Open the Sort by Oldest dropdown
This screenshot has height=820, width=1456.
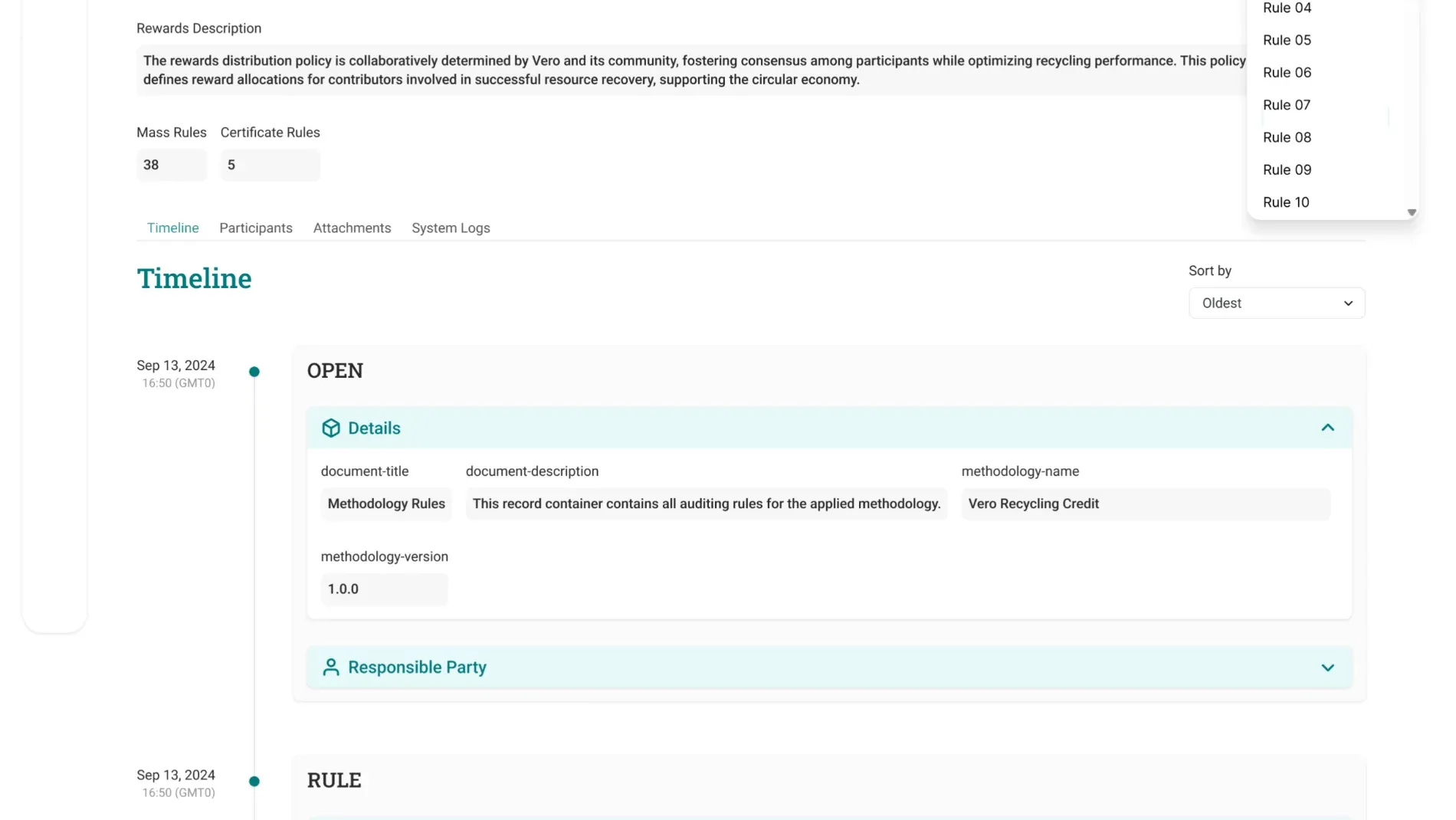(1277, 303)
